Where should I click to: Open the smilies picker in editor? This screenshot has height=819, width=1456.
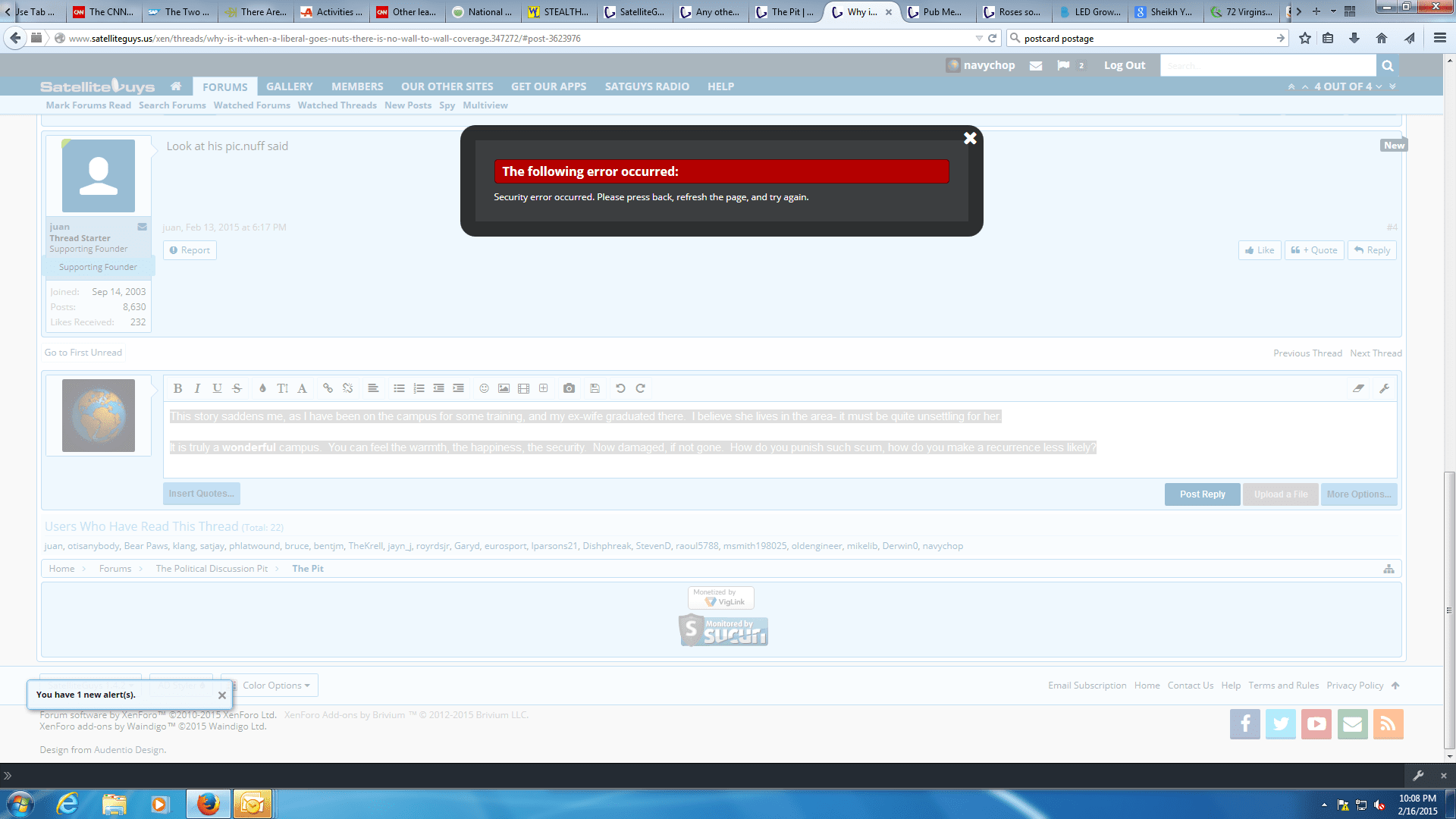[x=484, y=388]
